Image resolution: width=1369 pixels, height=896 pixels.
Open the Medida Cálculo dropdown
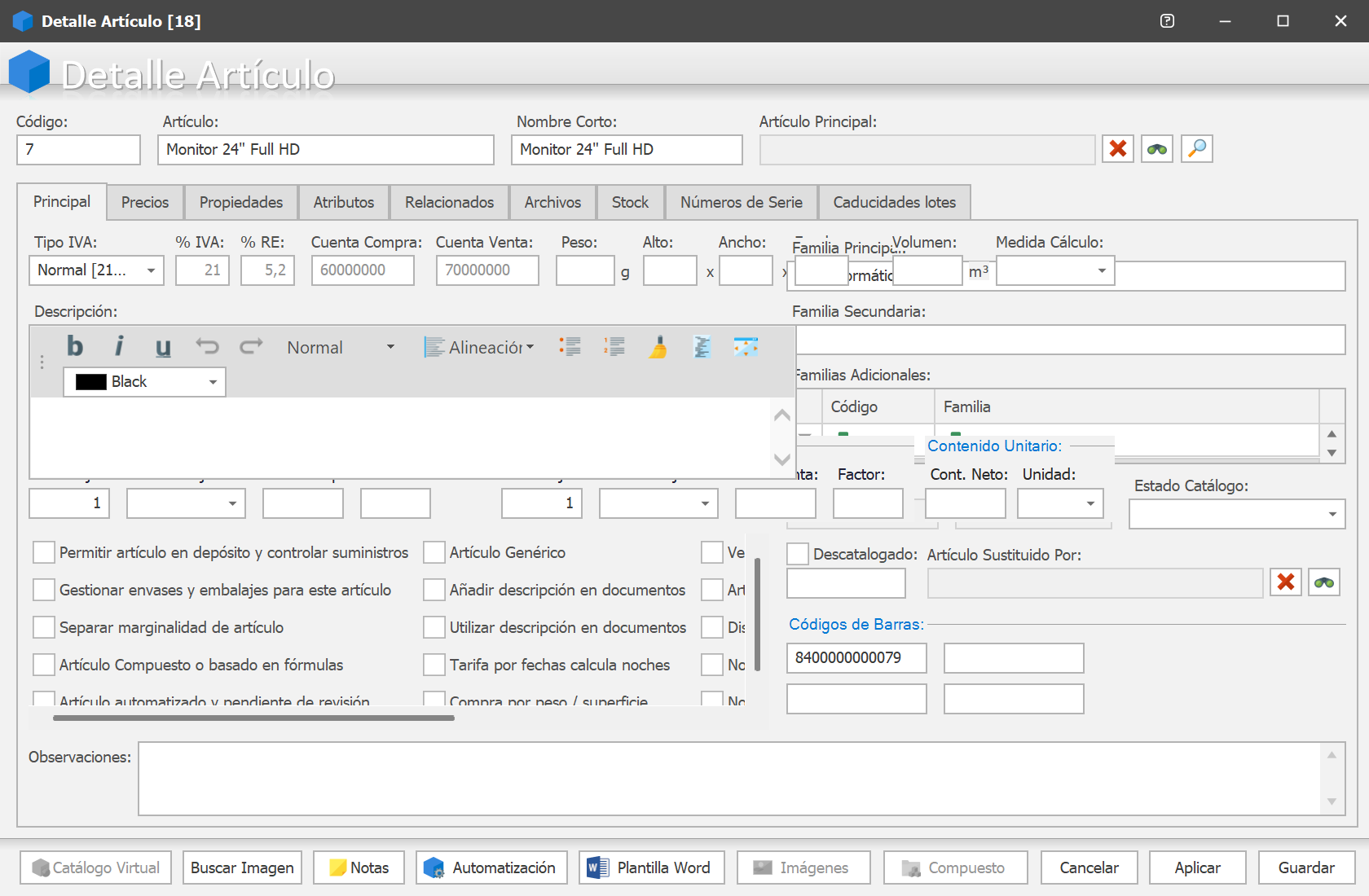pos(1102,270)
